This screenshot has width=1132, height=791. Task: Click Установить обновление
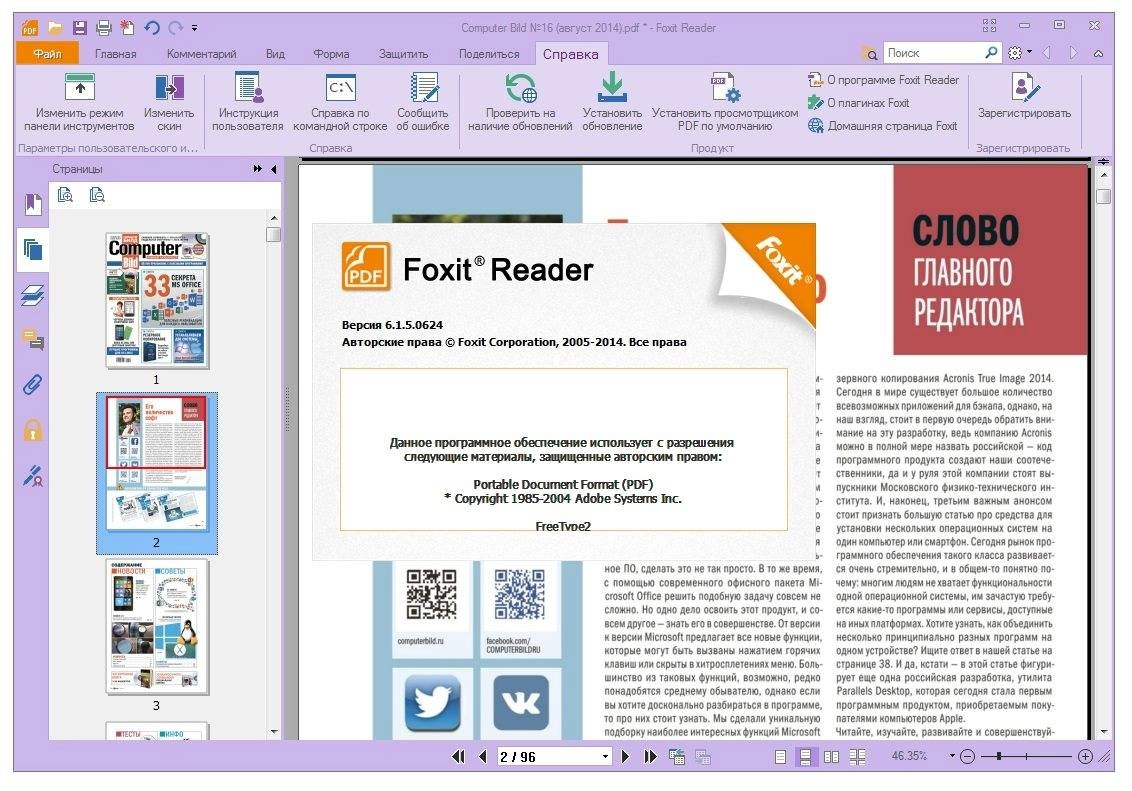(x=612, y=102)
